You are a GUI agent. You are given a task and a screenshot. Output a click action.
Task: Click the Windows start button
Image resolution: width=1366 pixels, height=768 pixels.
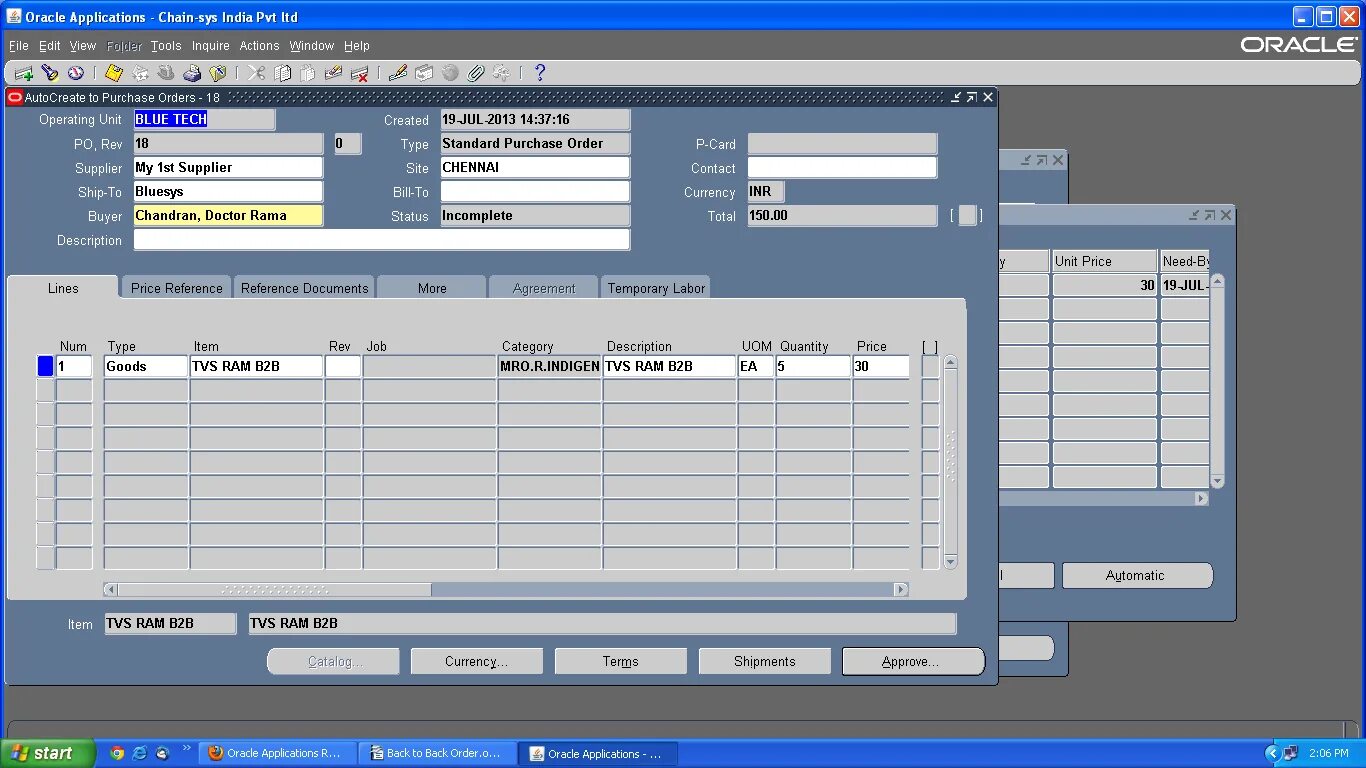[x=47, y=753]
